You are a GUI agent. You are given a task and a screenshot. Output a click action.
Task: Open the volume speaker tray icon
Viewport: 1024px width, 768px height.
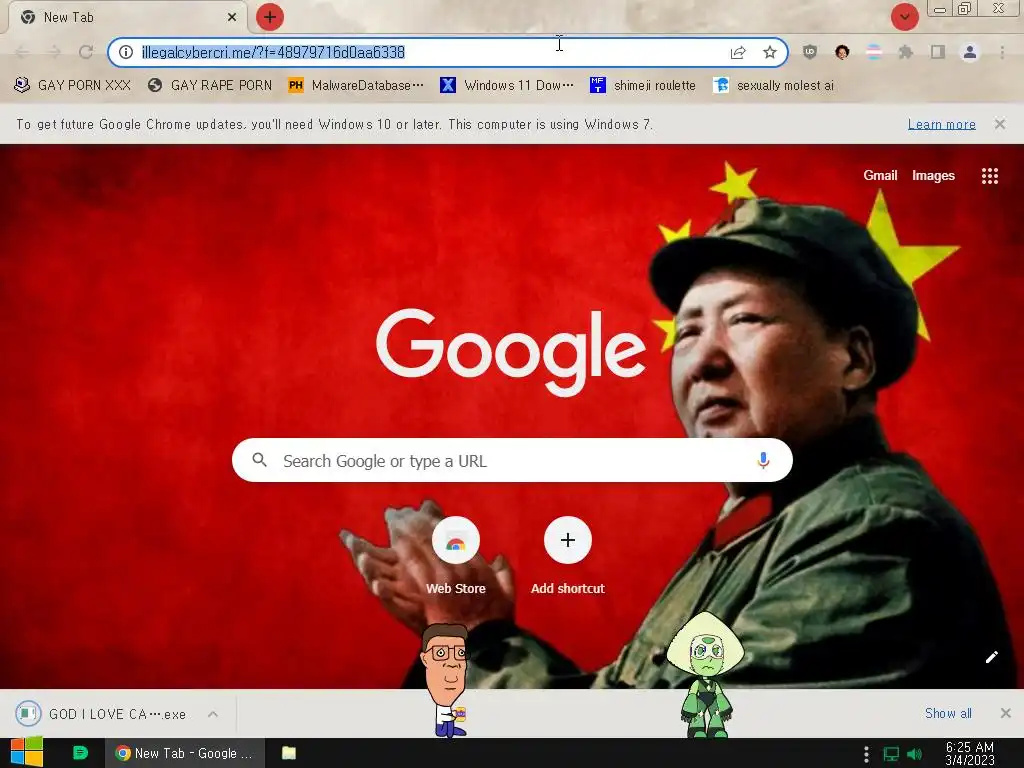(915, 754)
